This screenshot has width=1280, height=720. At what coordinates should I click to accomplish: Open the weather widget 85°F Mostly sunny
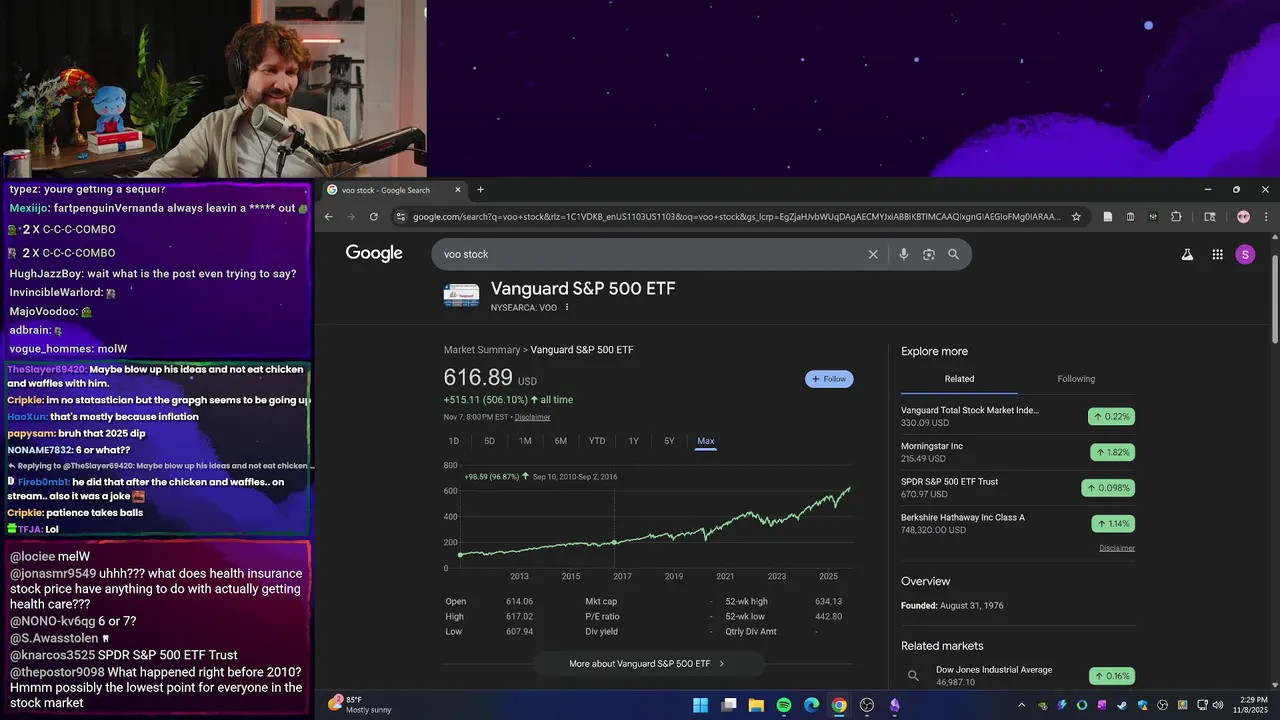tap(360, 705)
